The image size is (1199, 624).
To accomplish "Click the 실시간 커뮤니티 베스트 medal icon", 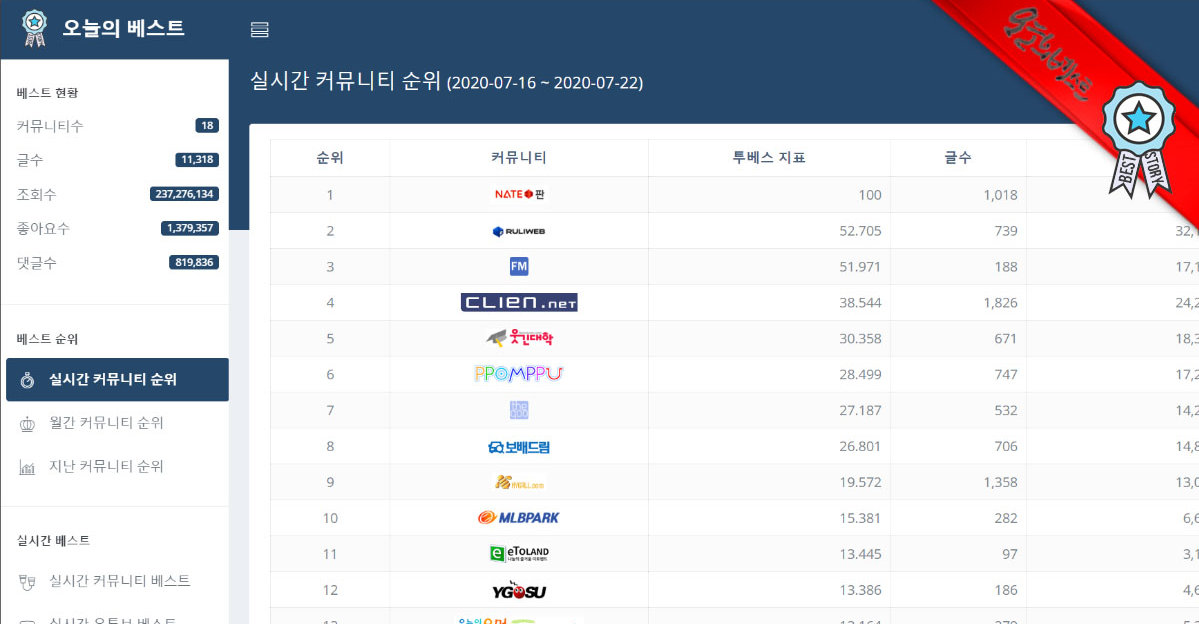I will [x=28, y=582].
